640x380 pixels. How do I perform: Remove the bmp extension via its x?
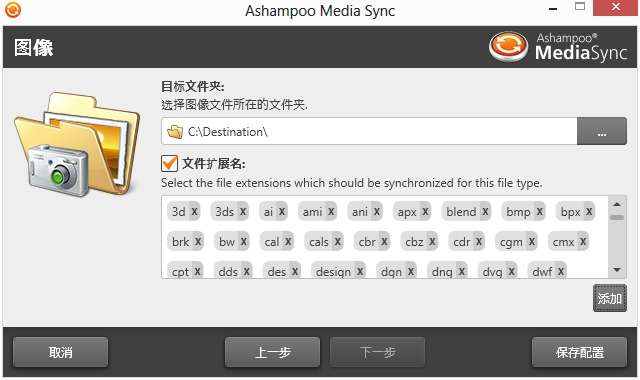point(540,211)
